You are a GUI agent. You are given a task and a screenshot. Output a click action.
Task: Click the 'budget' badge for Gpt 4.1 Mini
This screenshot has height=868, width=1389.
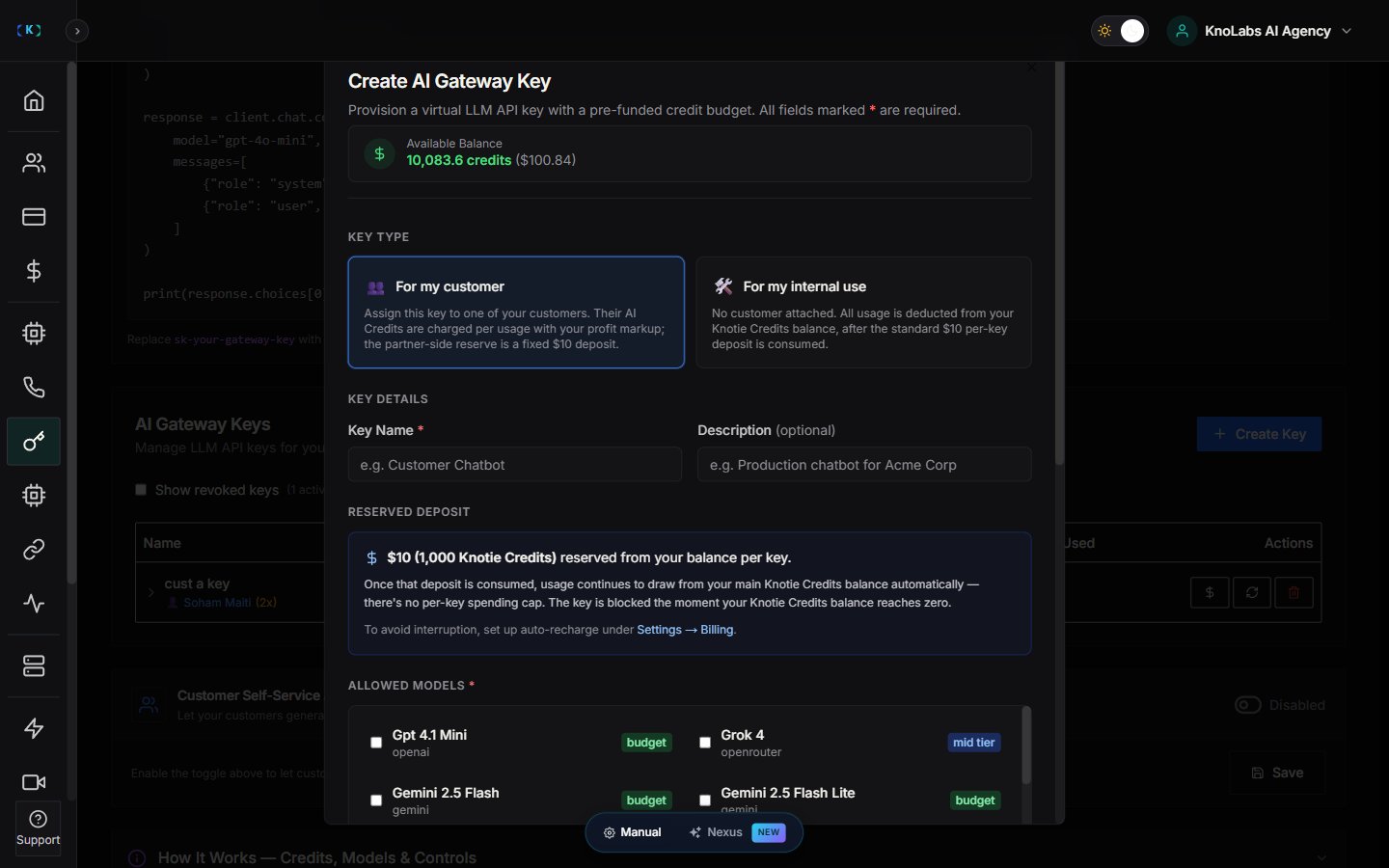646,743
